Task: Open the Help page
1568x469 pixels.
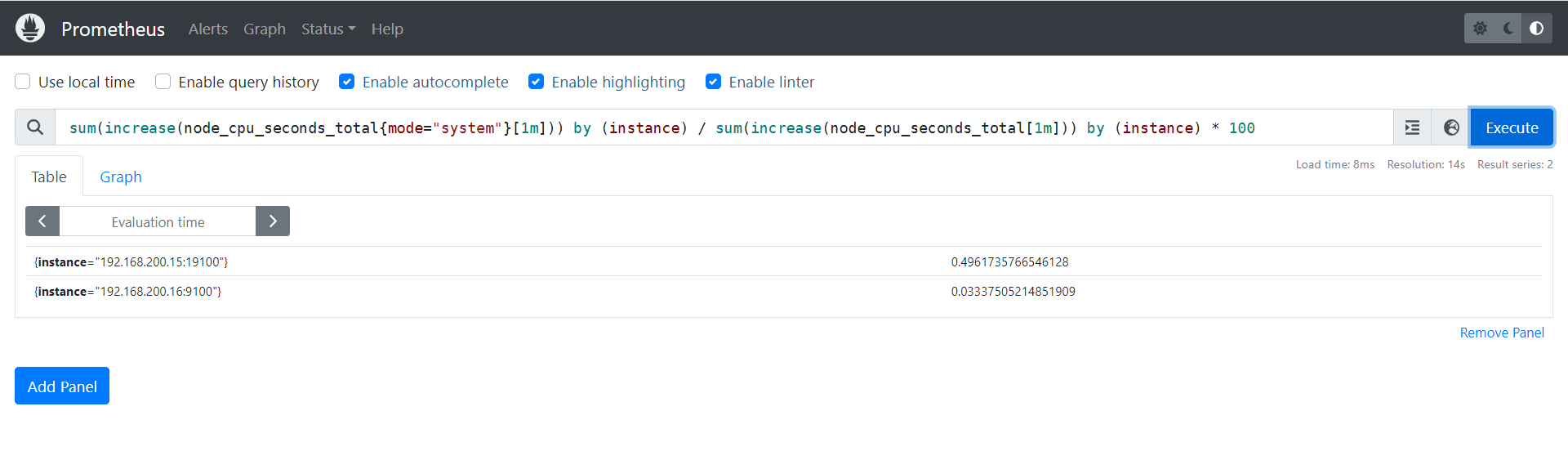Action: (387, 29)
